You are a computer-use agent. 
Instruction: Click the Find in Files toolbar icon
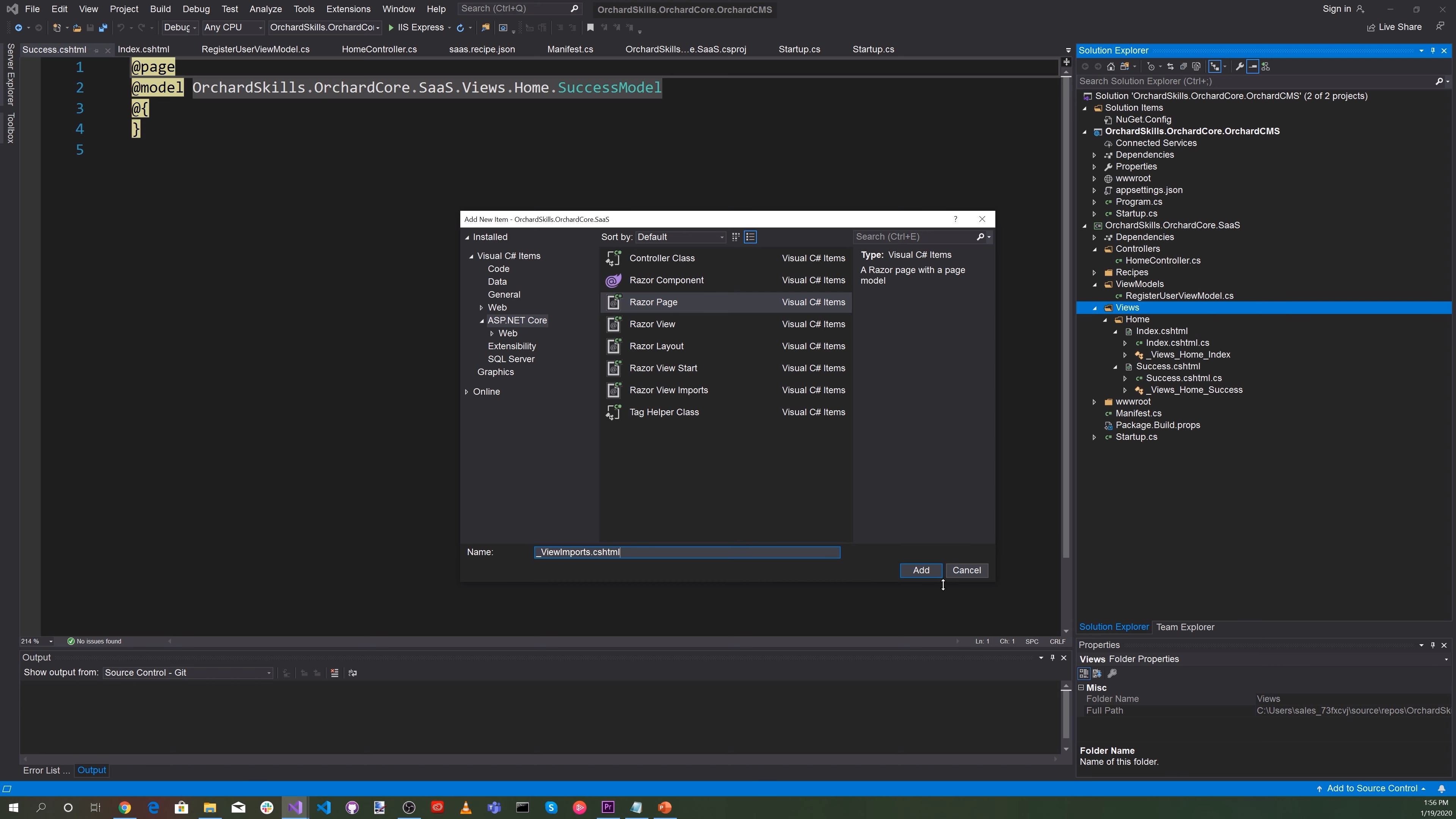coord(485,28)
